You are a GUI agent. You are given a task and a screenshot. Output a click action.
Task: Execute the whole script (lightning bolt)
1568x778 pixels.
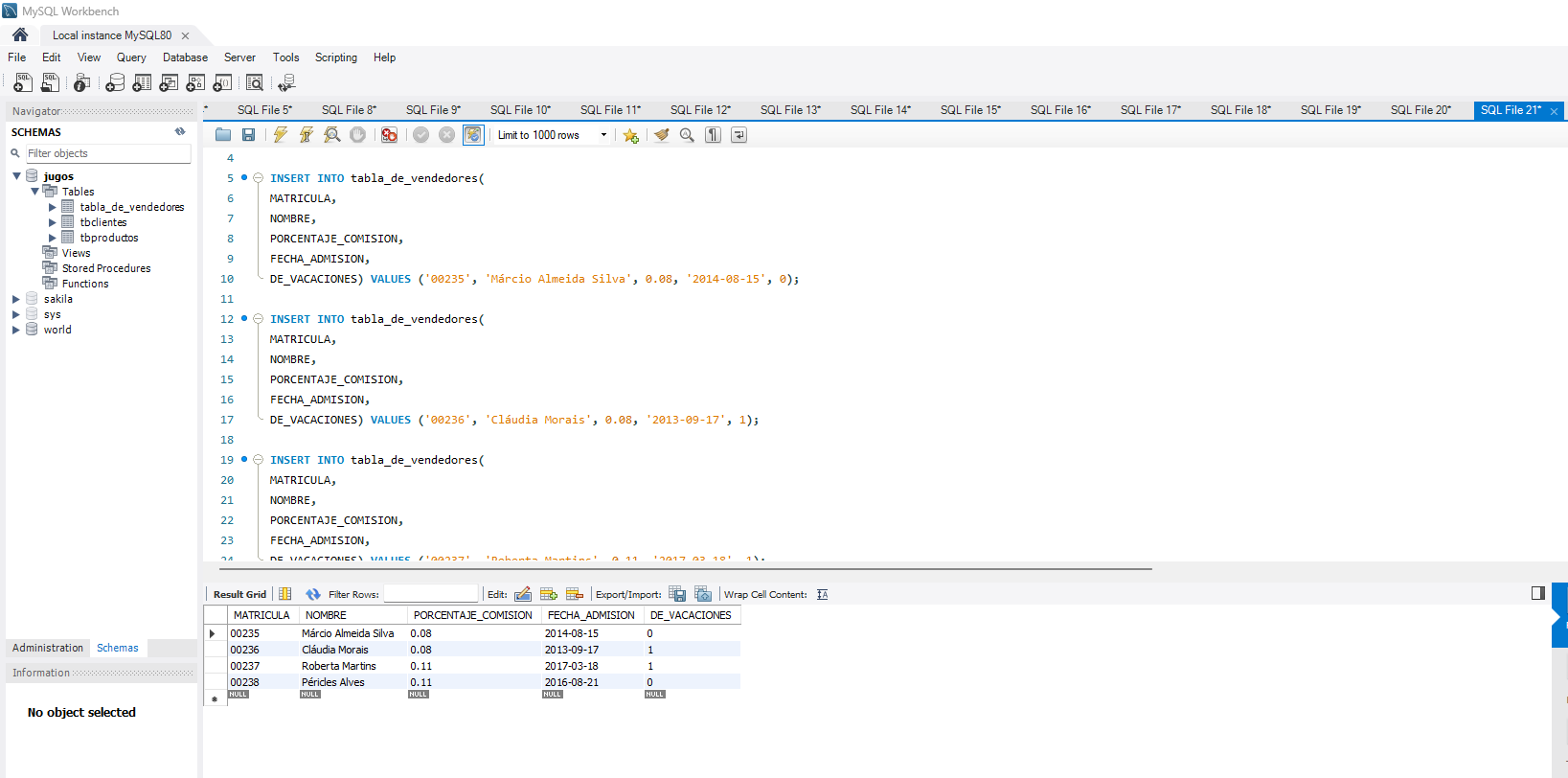click(x=281, y=135)
